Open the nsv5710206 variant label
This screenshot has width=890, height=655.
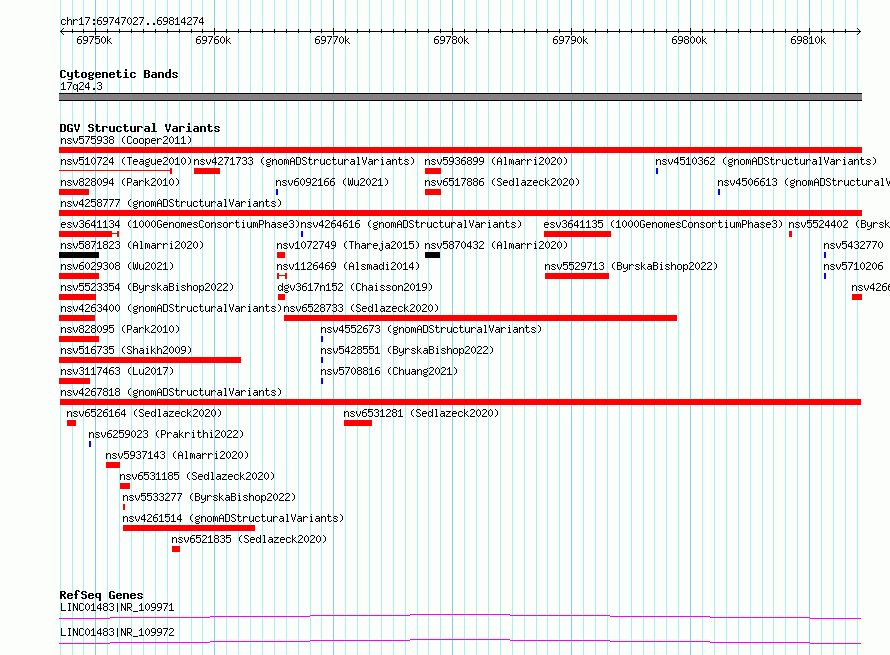[854, 266]
